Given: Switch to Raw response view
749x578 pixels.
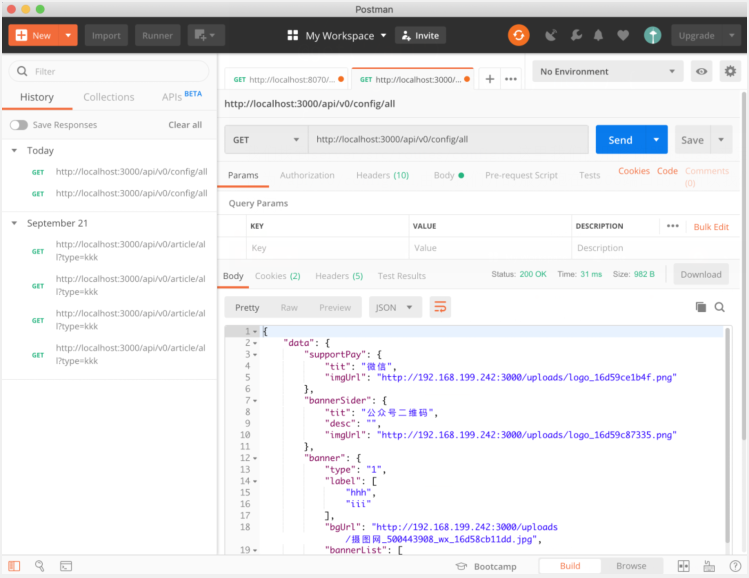Looking at the screenshot, I should coord(289,307).
